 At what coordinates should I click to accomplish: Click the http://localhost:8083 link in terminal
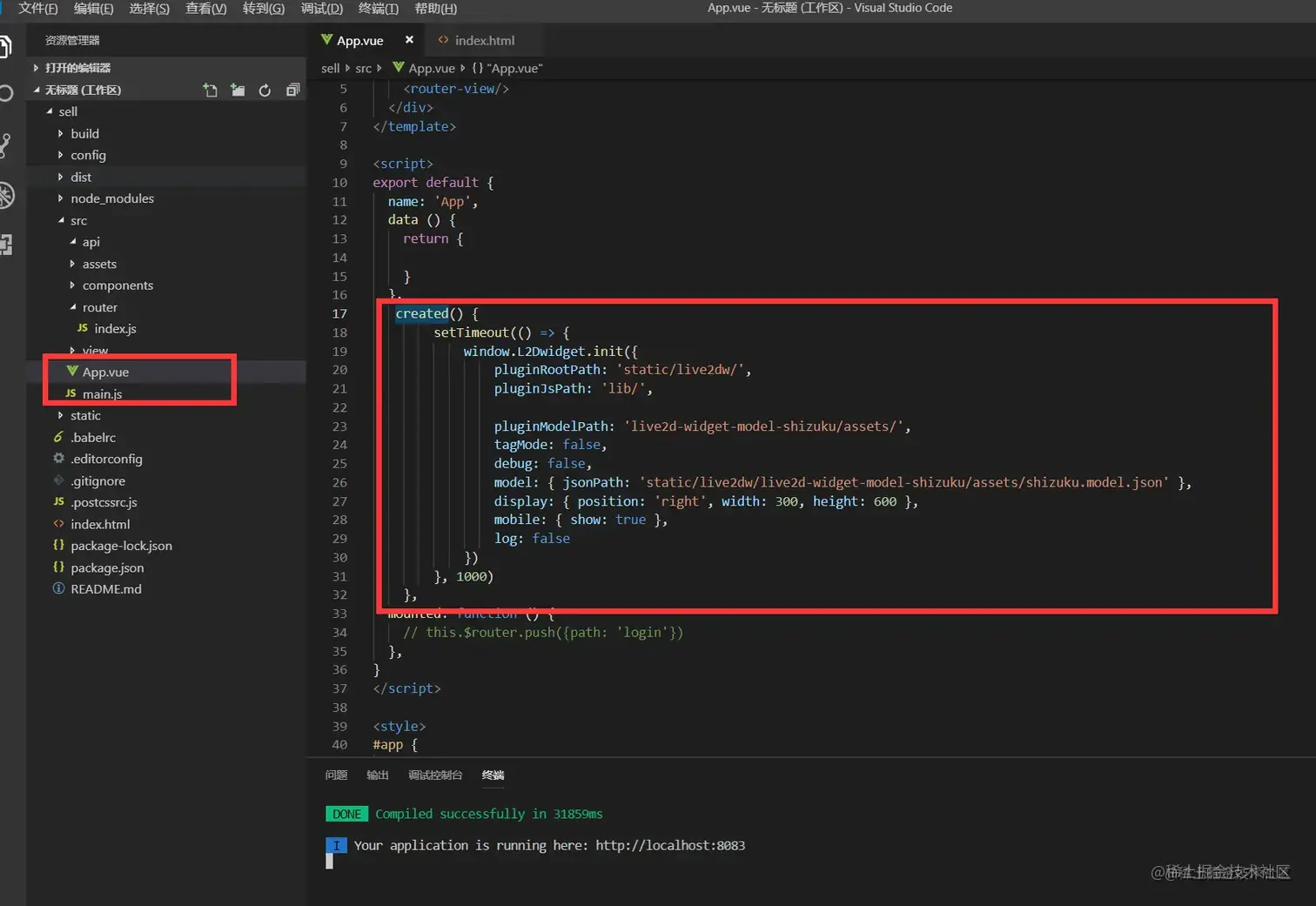pyautogui.click(x=669, y=845)
